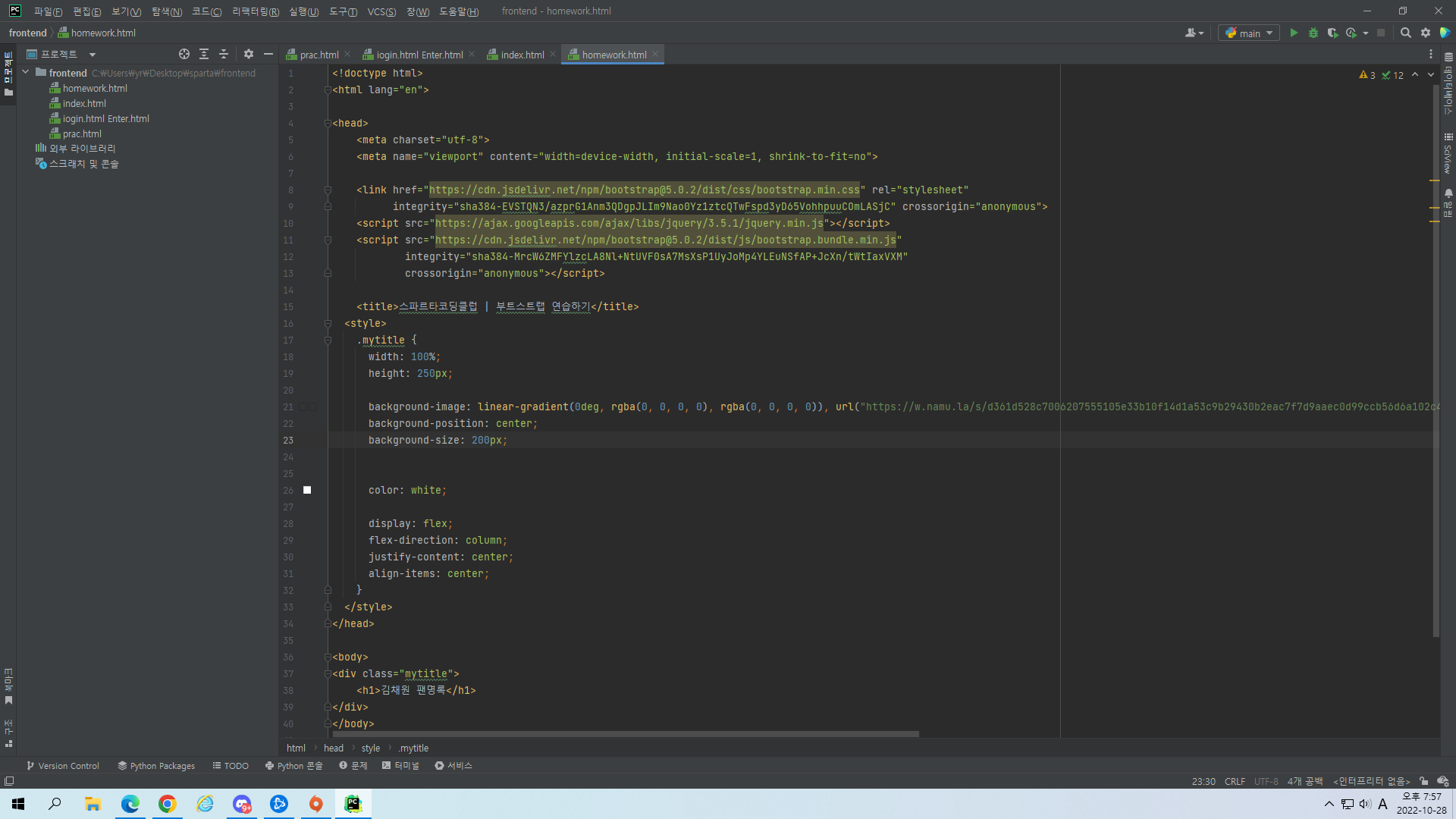Toggle the Python Packages tool window
Viewport: 1456px width, 819px height.
tap(156, 766)
